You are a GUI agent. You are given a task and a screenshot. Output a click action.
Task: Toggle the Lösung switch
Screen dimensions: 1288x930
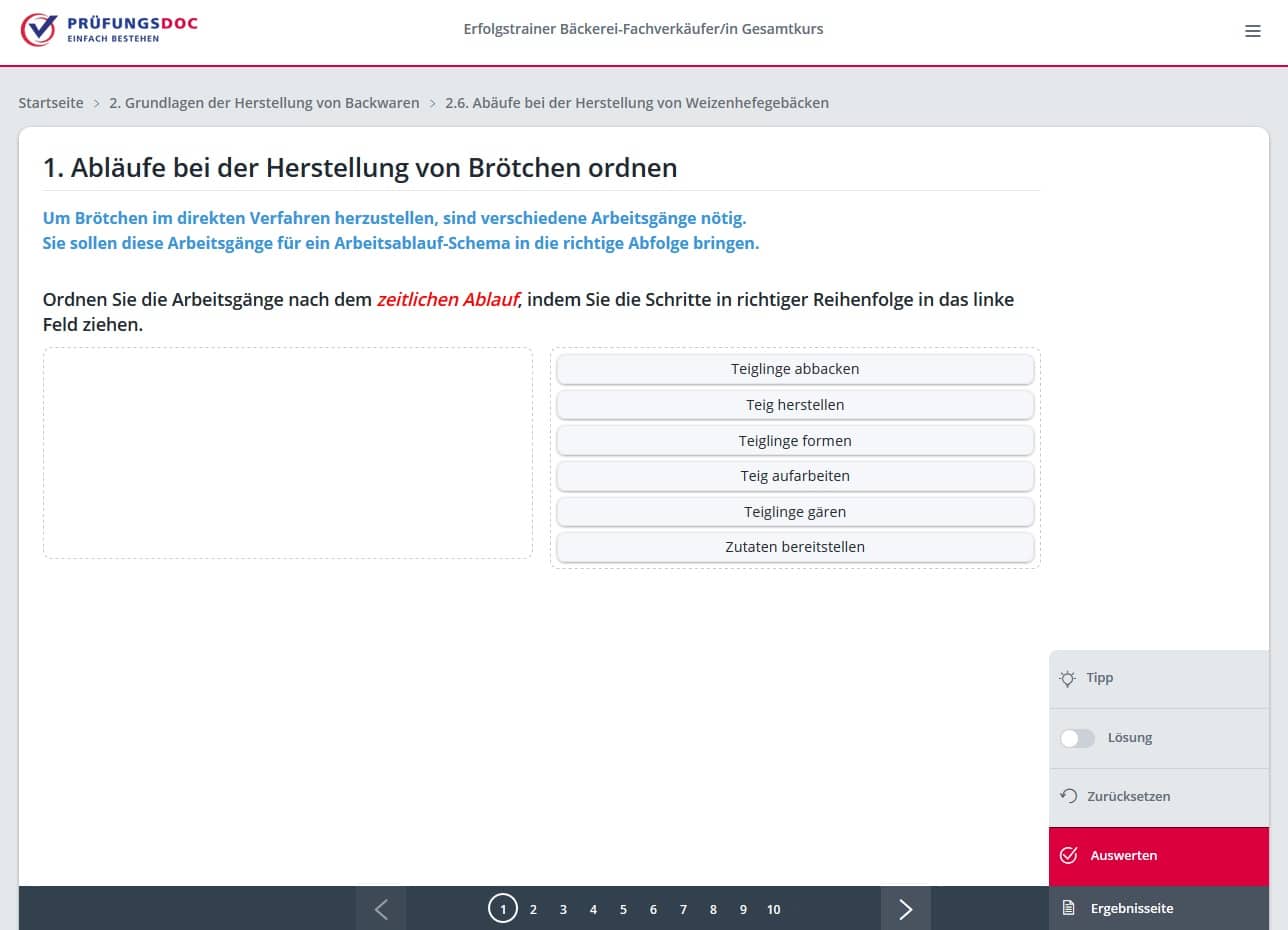tap(1077, 738)
